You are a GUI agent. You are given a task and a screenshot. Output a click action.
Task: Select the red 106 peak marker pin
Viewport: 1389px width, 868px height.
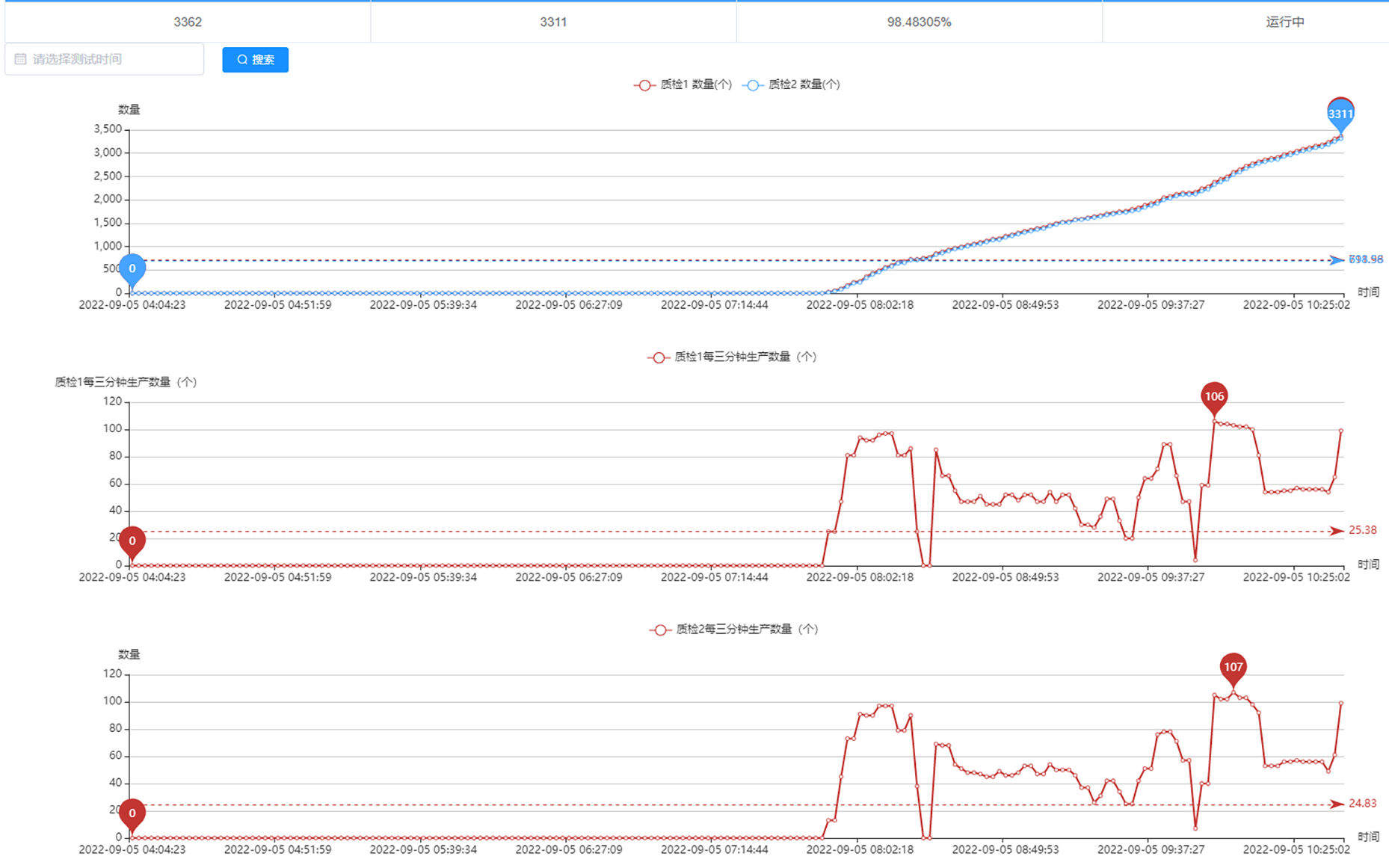pyautogui.click(x=1213, y=396)
